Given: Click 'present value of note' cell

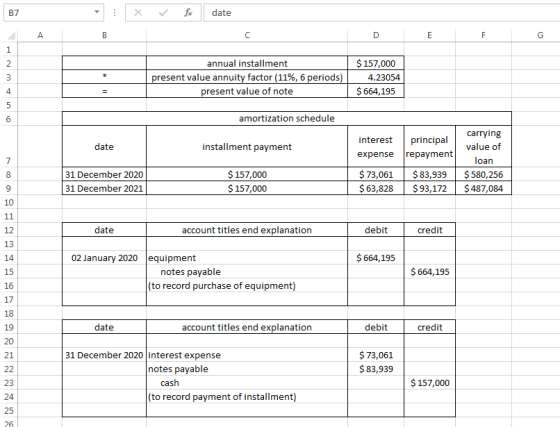Looking at the screenshot, I should click(x=247, y=91).
